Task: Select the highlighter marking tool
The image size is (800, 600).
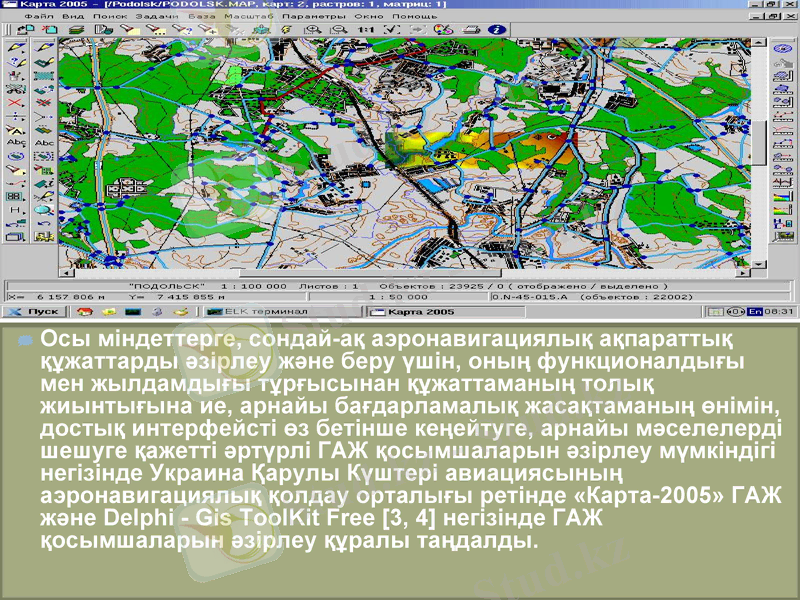Action: pos(13,170)
